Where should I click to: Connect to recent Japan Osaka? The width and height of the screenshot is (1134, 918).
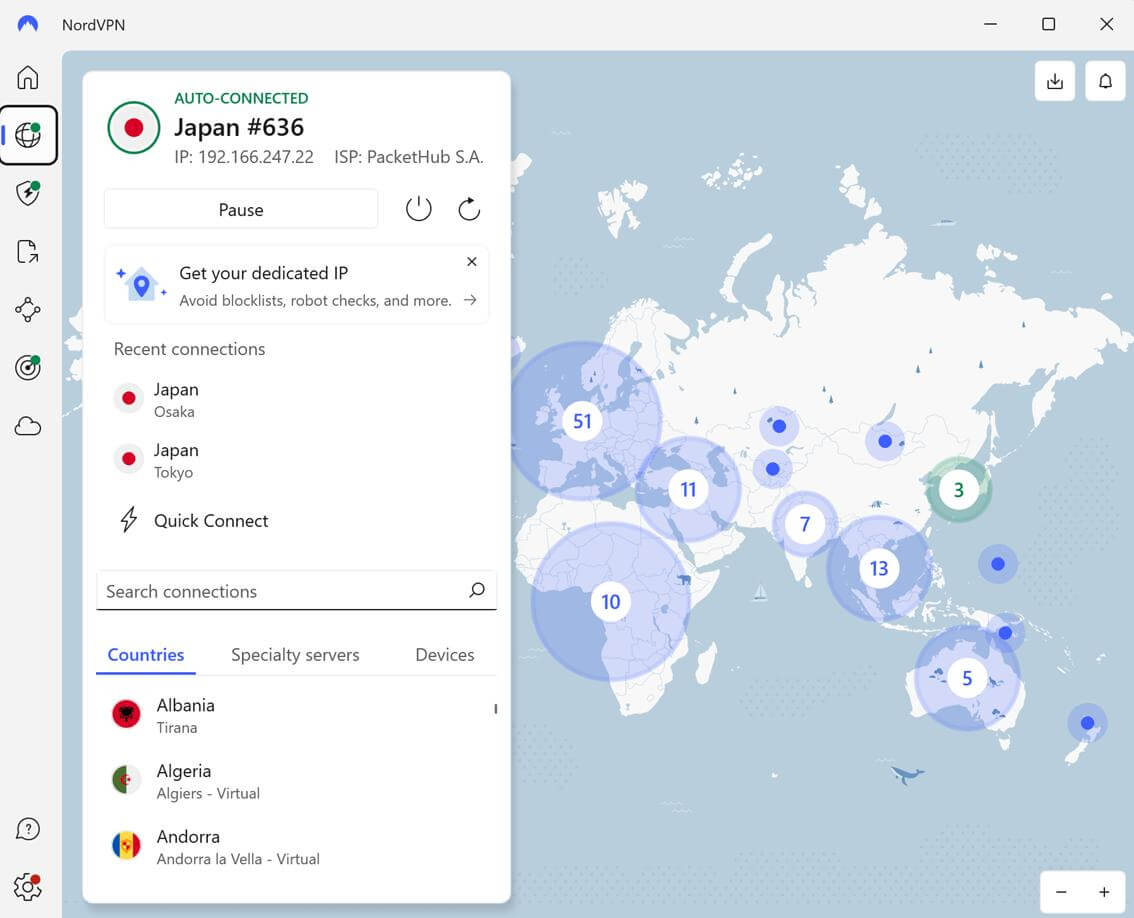coord(297,399)
